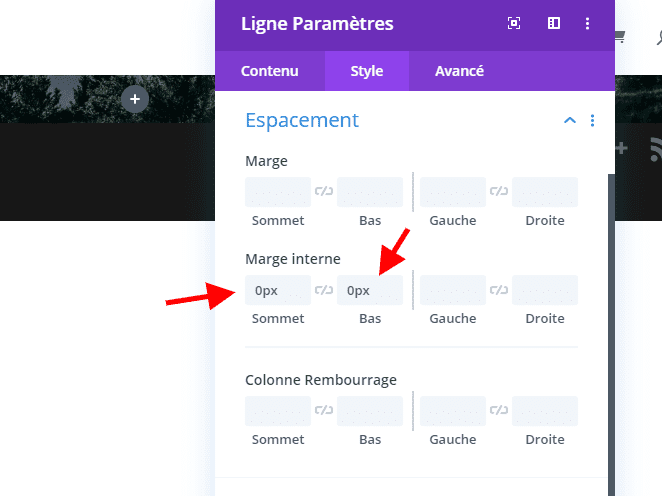Viewport: 662px width, 496px height.
Task: Click the settings panel vertical scrollbar
Action: pos(611,335)
